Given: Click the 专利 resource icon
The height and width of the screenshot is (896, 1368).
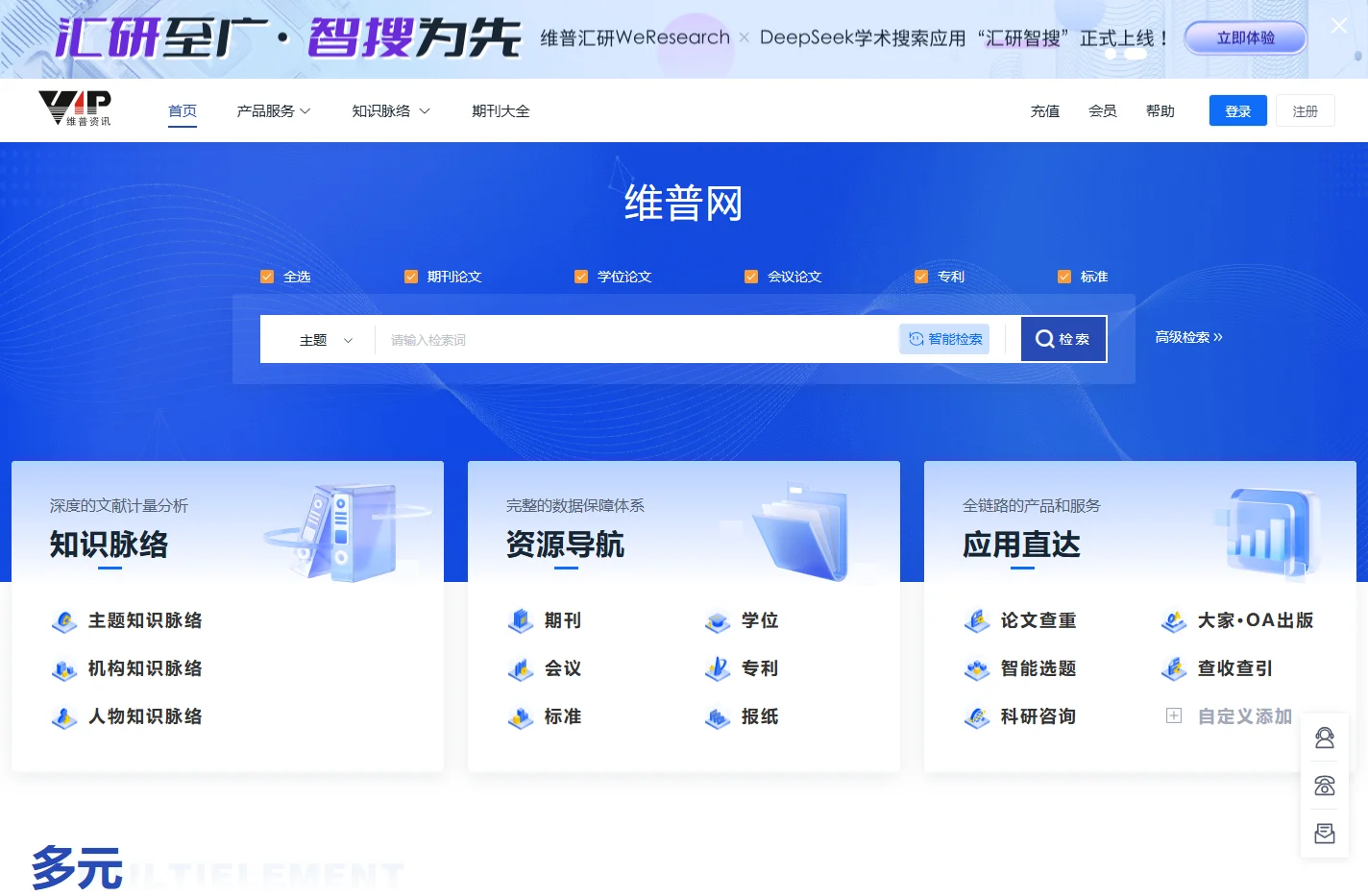Looking at the screenshot, I should tap(718, 669).
